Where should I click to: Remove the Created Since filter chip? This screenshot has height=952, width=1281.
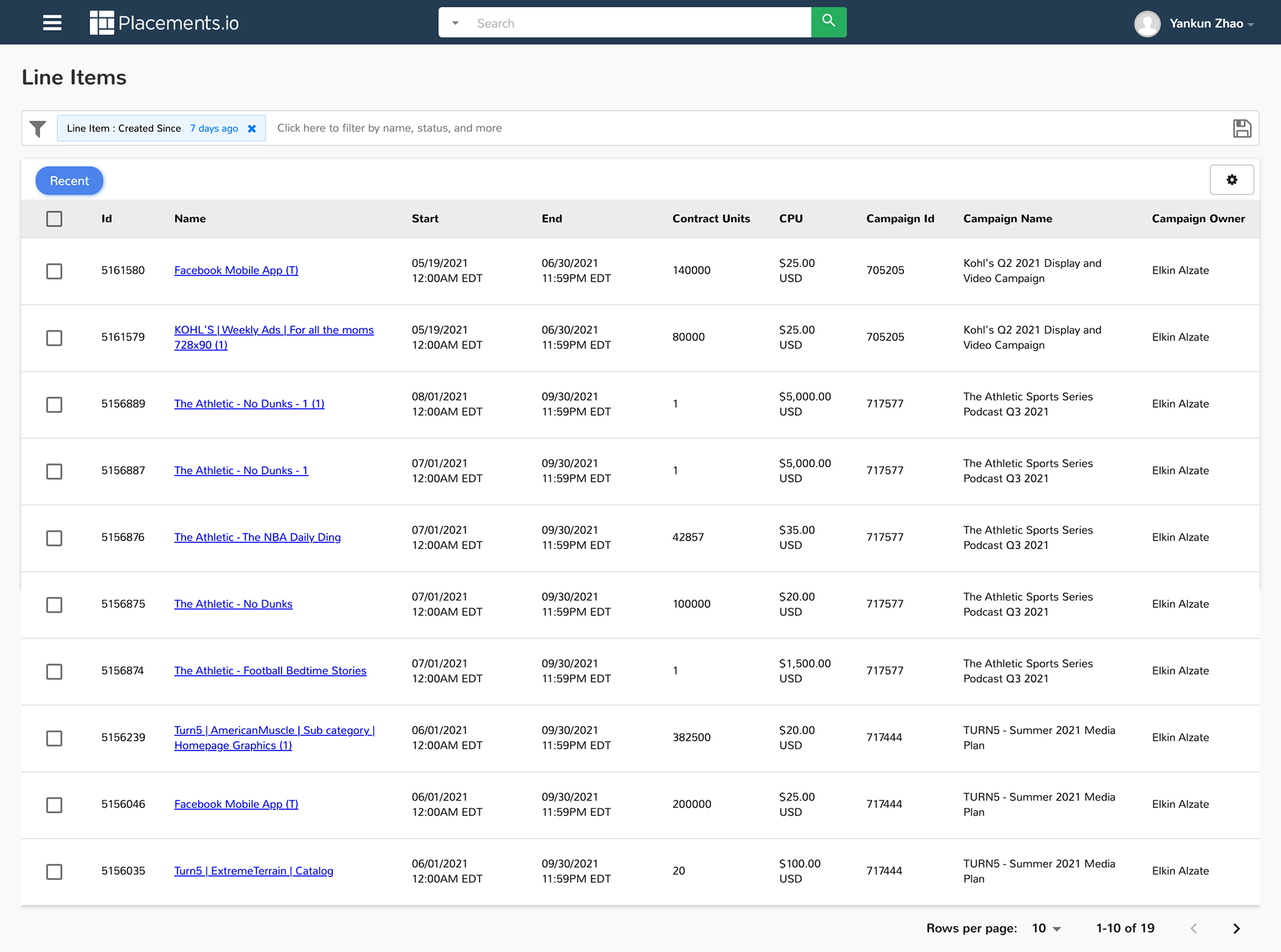(x=252, y=129)
